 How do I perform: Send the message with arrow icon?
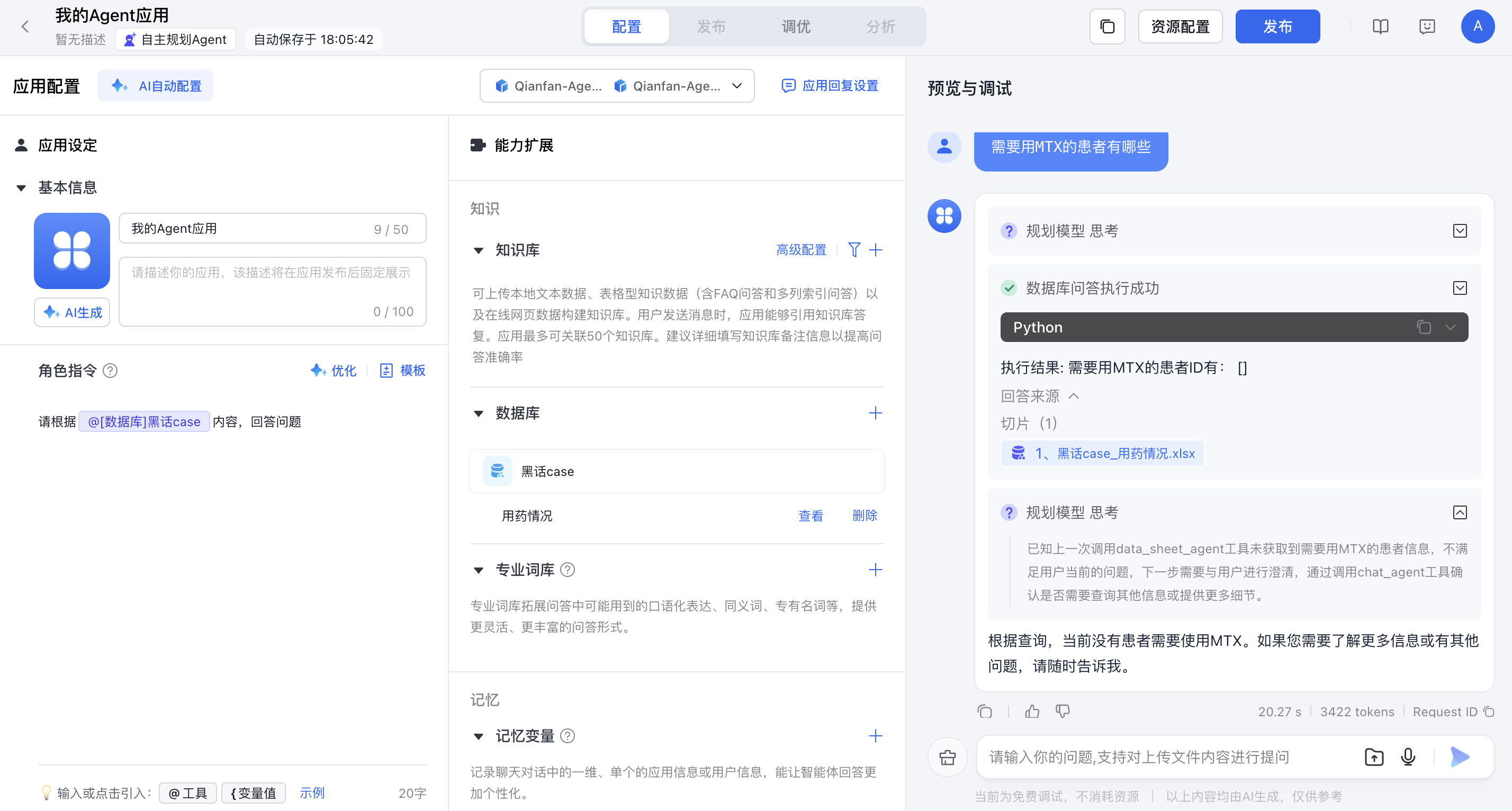1459,757
